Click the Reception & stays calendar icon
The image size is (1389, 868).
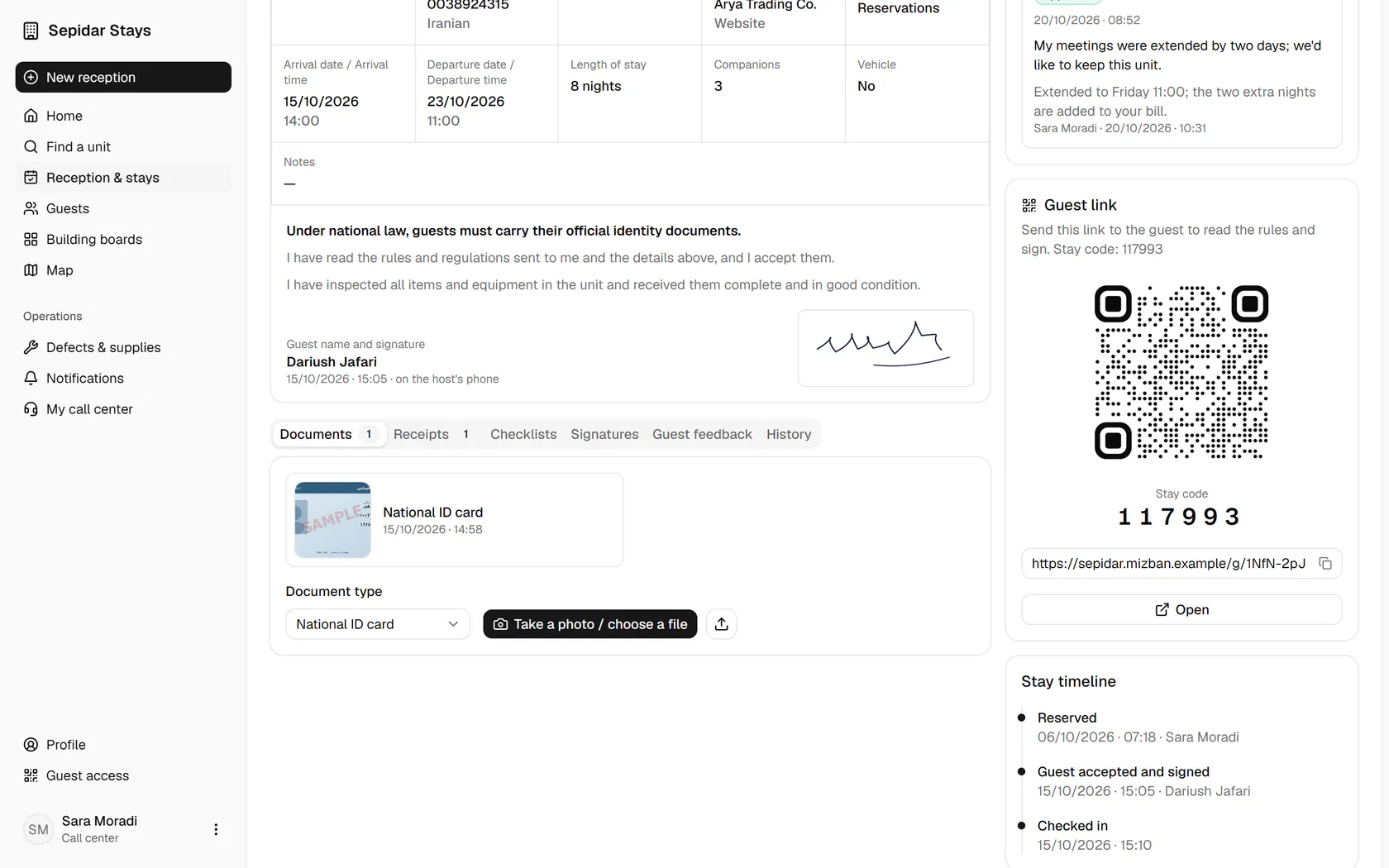31,178
